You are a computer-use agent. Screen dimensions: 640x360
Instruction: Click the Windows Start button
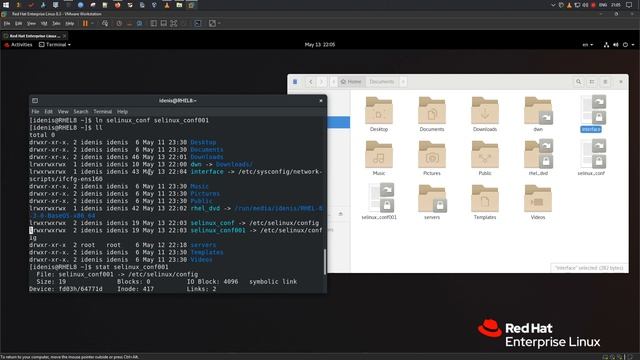pyautogui.click(x=6, y=5)
